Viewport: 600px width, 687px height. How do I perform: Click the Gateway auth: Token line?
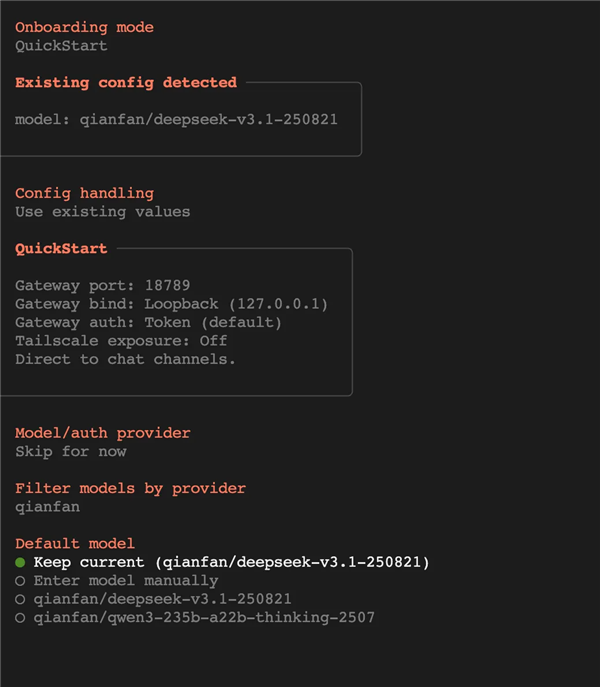click(x=148, y=323)
